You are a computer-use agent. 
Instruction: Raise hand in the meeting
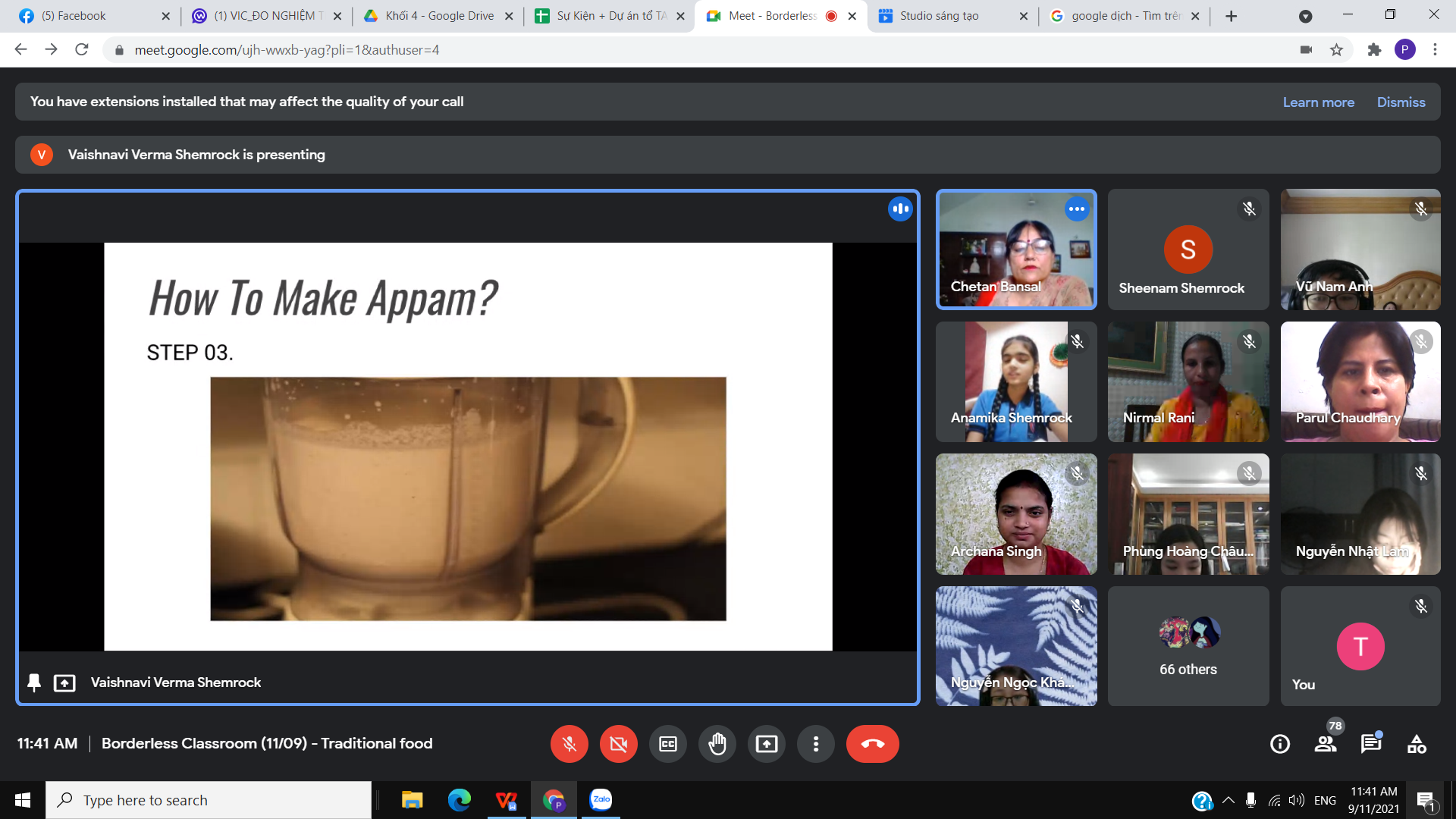[717, 744]
